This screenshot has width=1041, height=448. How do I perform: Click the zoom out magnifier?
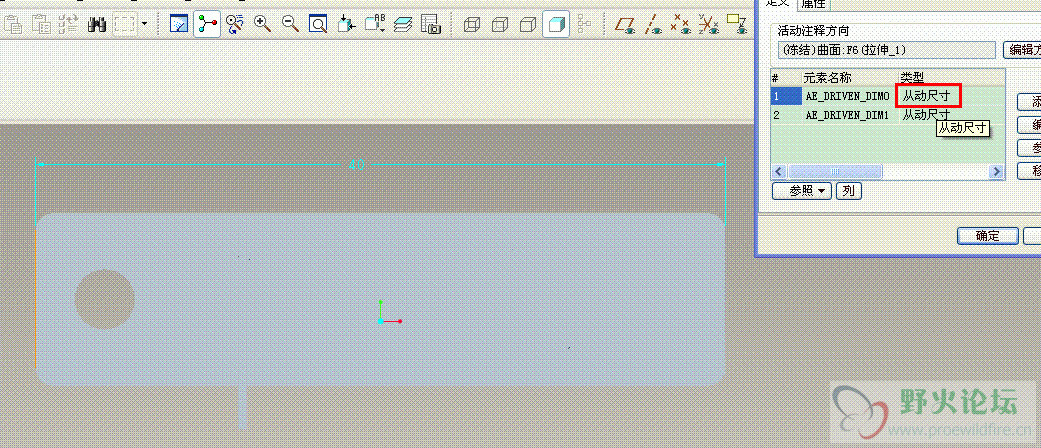[290, 25]
